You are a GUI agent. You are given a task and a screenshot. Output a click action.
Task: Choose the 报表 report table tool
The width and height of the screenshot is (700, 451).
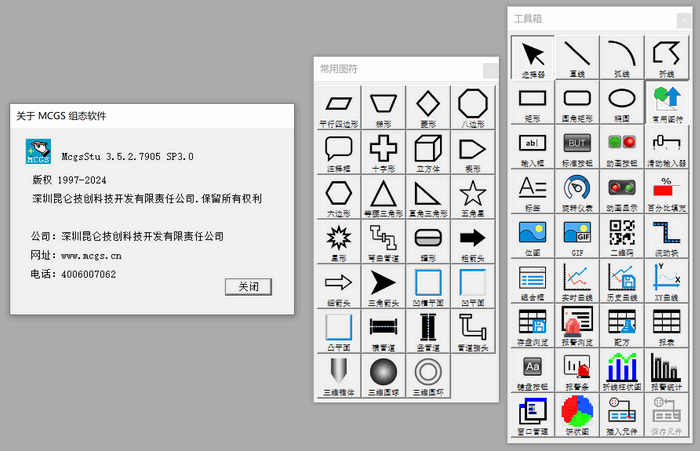coord(667,326)
